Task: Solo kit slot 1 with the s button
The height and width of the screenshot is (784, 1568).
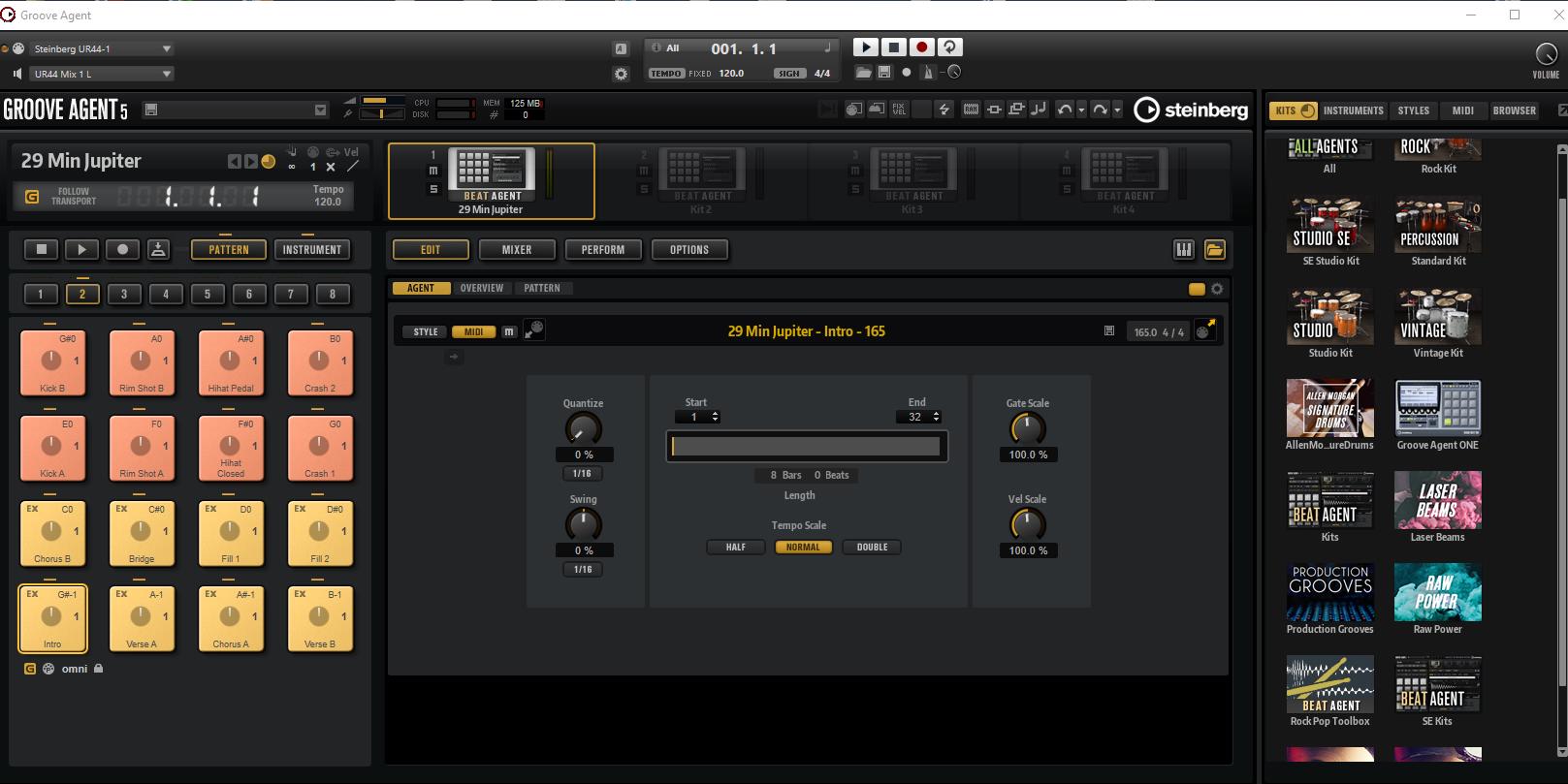Action: tap(433, 189)
